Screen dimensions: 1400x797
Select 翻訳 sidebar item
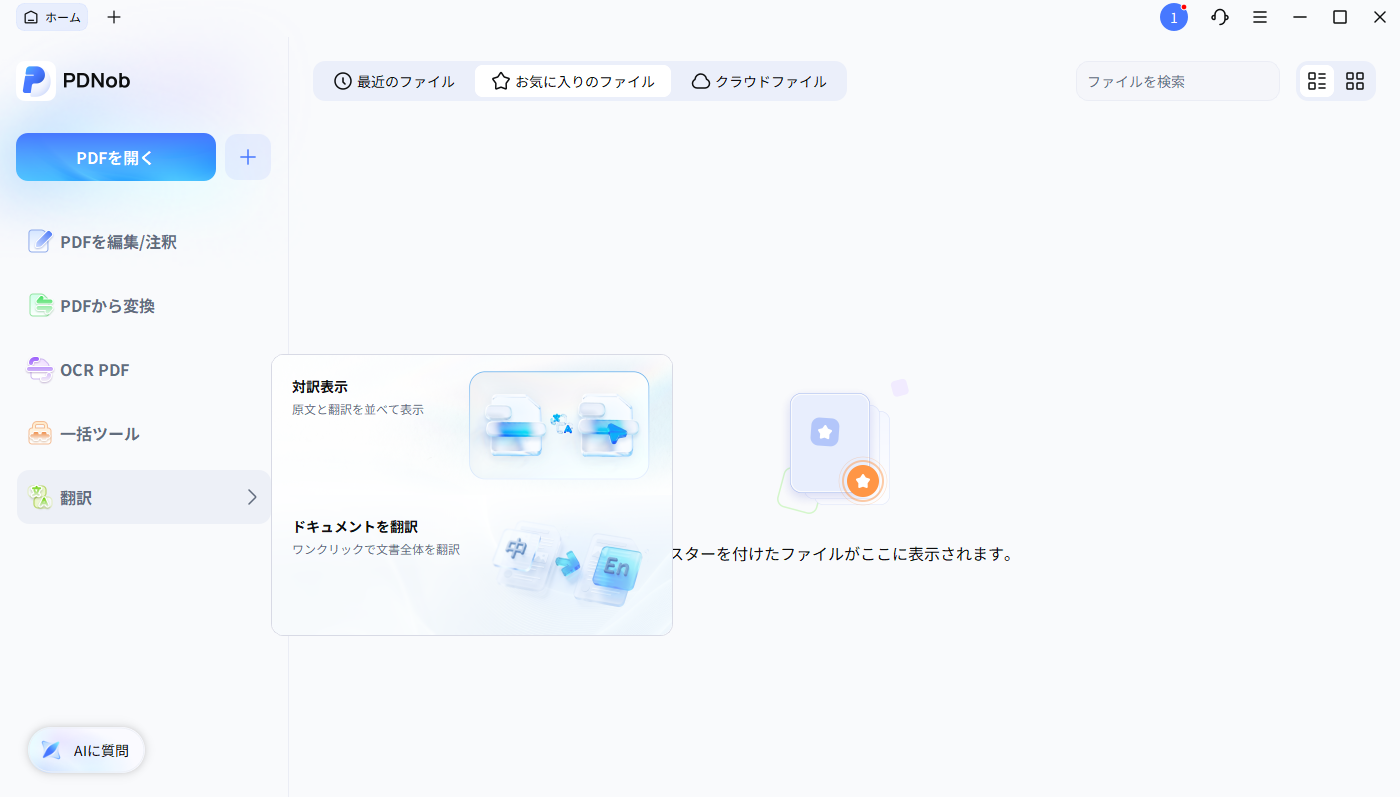click(x=144, y=497)
